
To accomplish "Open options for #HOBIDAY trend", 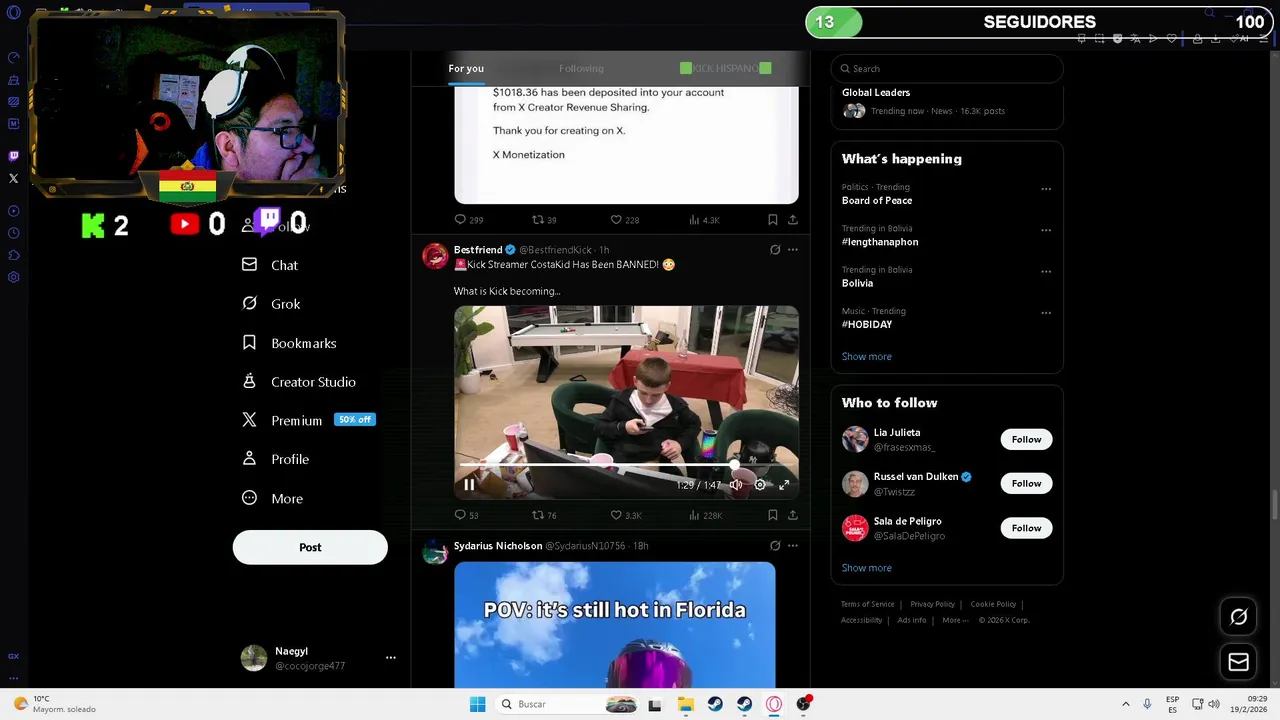I will [x=1046, y=313].
